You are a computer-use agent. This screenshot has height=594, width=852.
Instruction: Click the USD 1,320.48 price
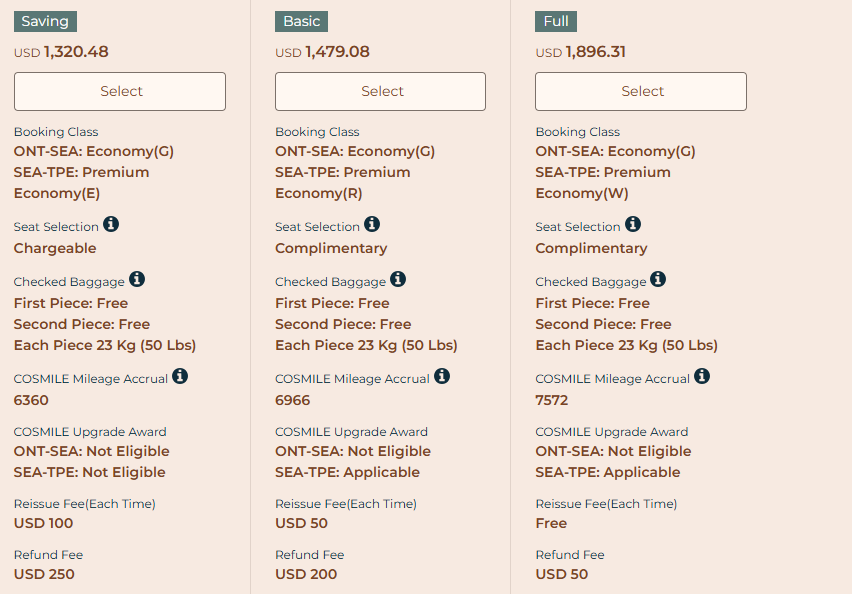pos(61,52)
